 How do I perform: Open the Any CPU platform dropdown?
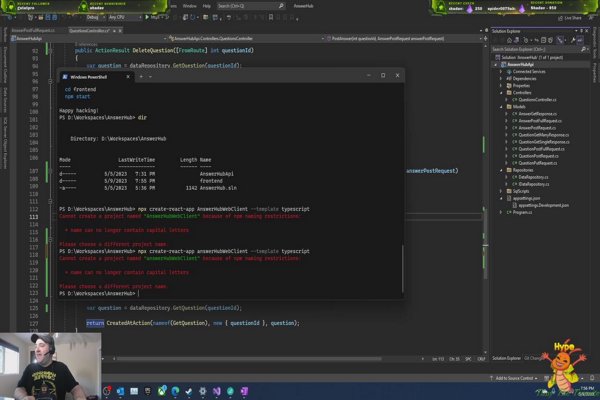pos(125,17)
